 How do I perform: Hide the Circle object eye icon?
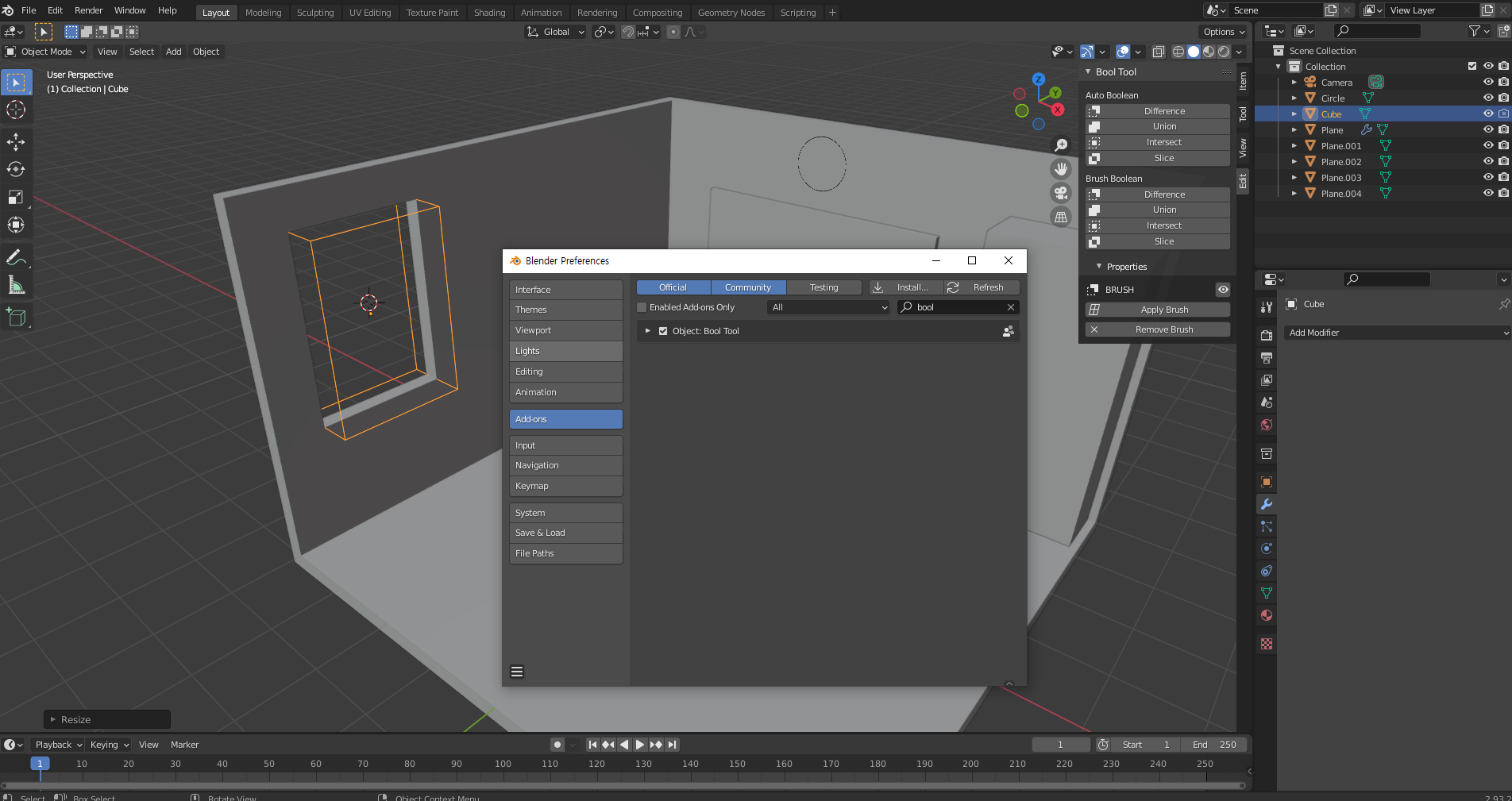click(x=1488, y=98)
